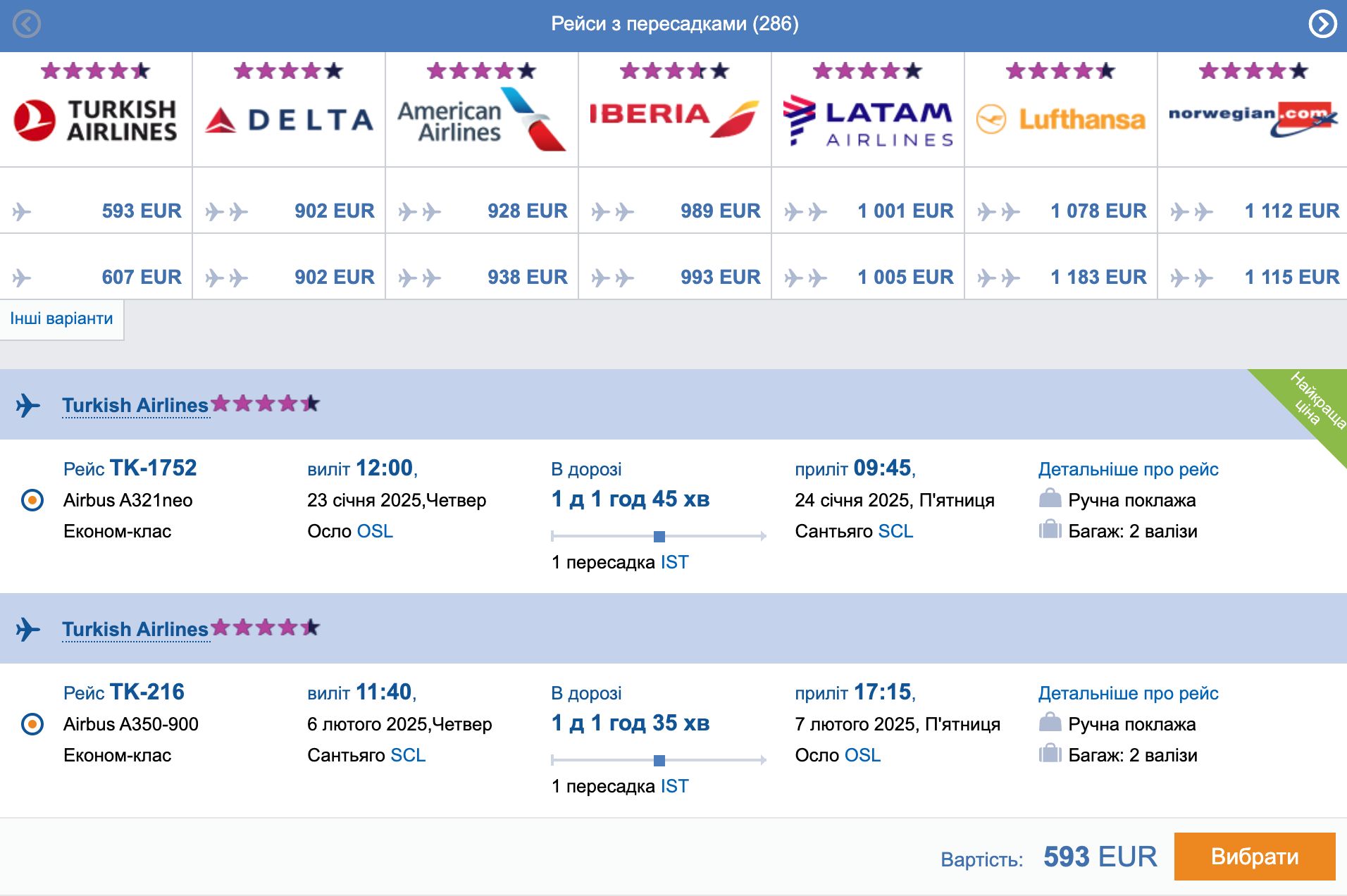
Task: Select flight TK-216 radio button
Action: point(32,724)
